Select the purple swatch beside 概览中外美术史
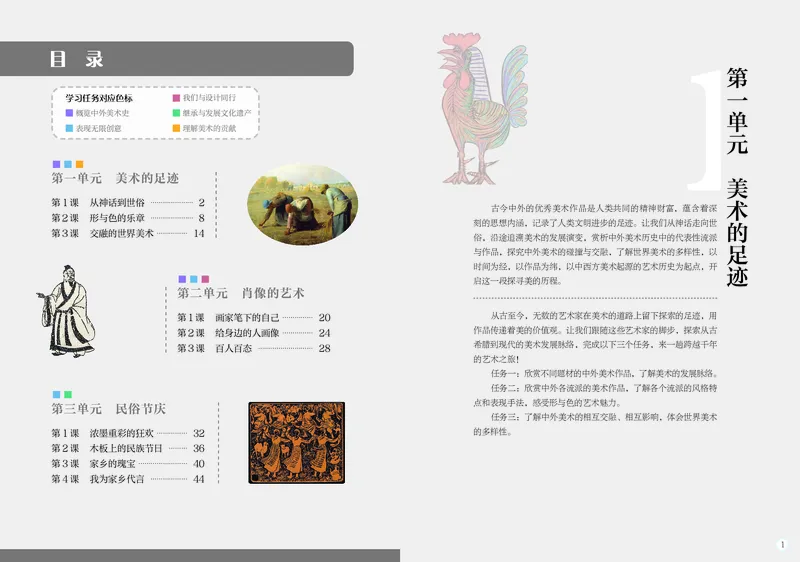This screenshot has height=562, width=800. [x=69, y=113]
